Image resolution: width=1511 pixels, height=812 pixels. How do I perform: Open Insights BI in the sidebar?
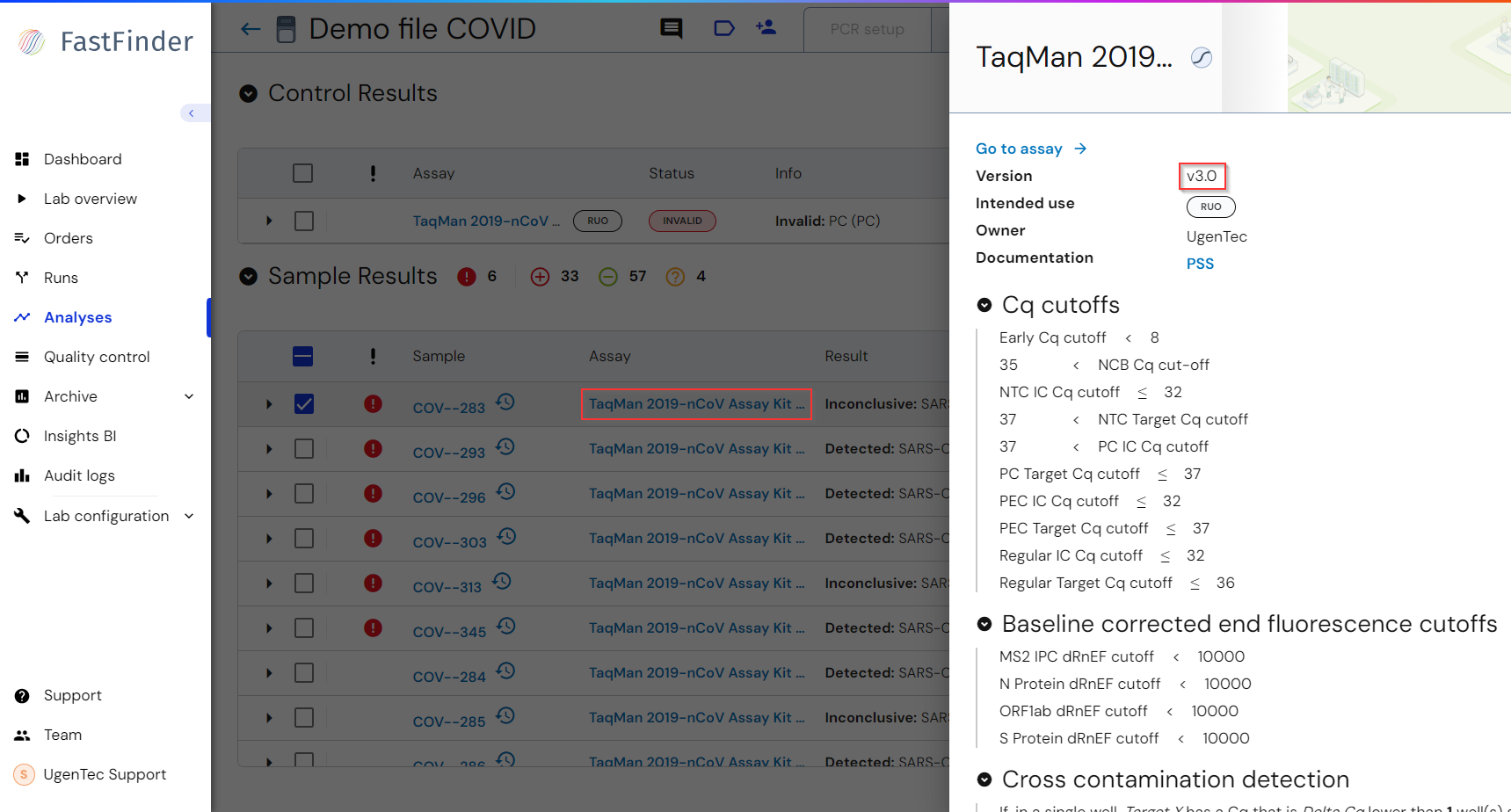(80, 436)
